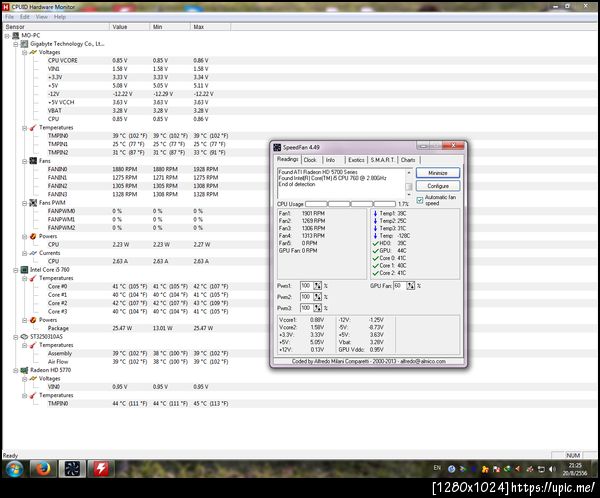This screenshot has width=600, height=498.
Task: Click the Currents category icon
Action: [33, 253]
